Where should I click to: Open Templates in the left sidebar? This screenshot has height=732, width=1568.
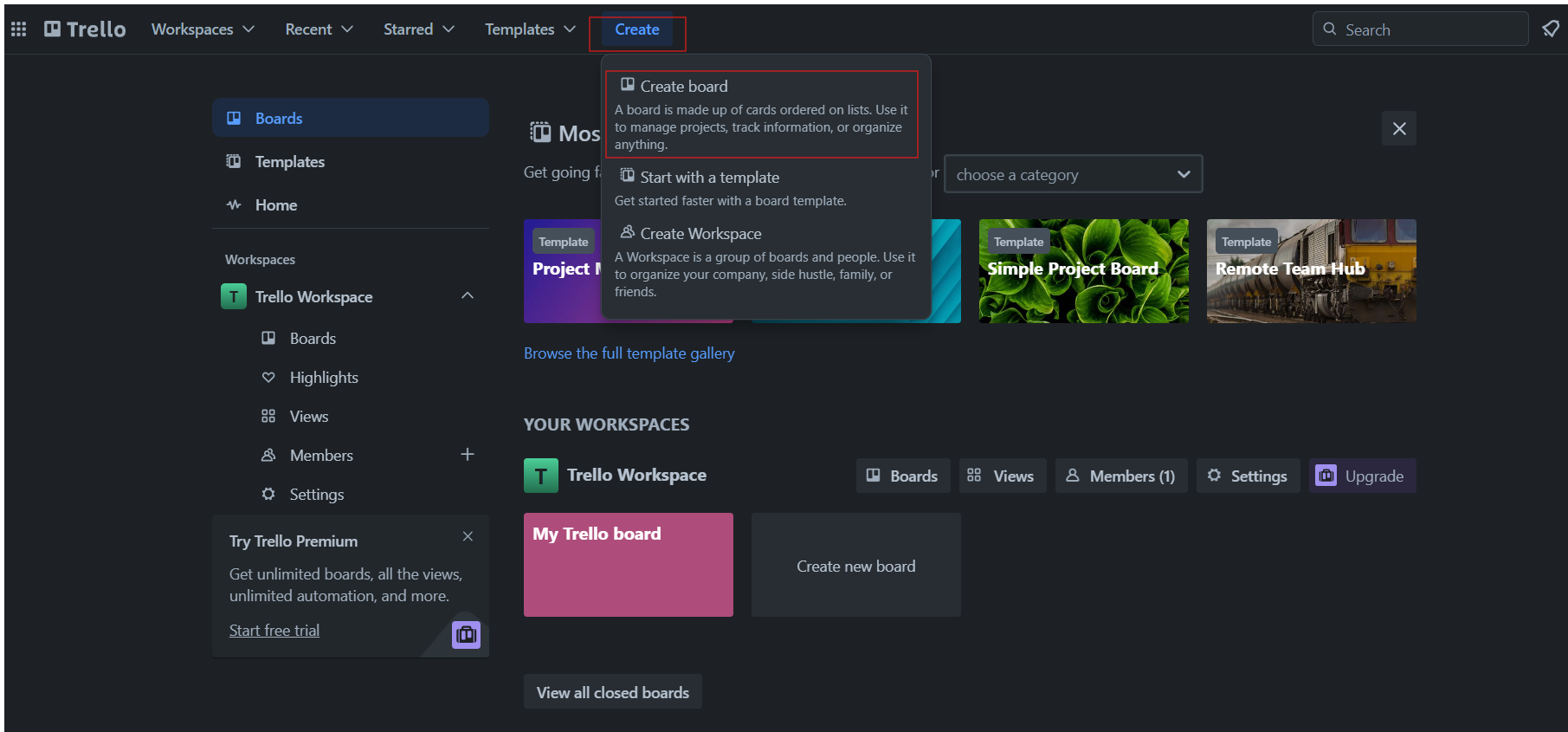[351, 161]
